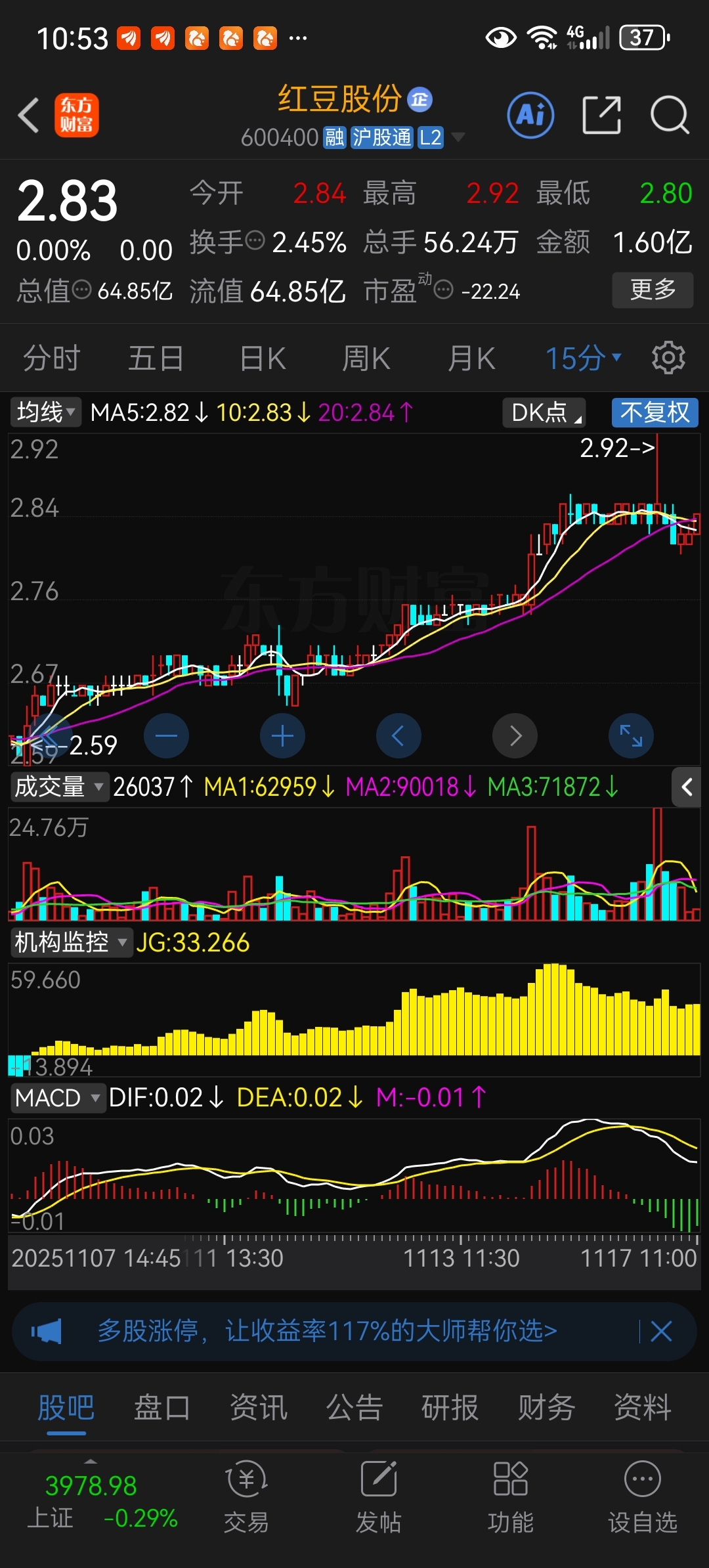Viewport: 709px width, 1568px height.
Task: Tap the 2.59 low marker on chart
Action: [x=93, y=745]
